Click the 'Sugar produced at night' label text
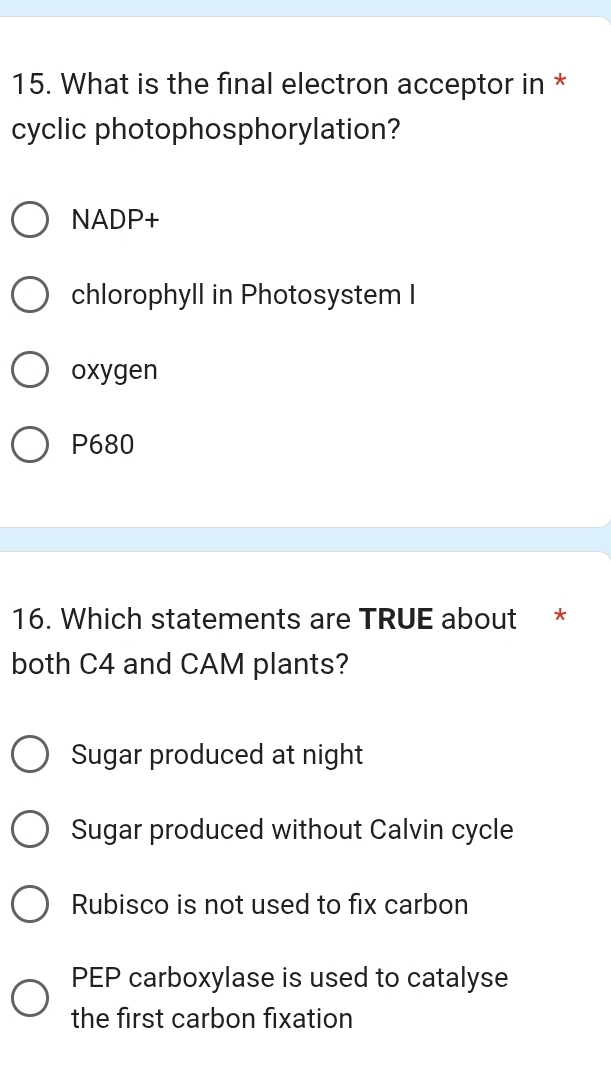This screenshot has height=1072, width=611. tap(217, 754)
